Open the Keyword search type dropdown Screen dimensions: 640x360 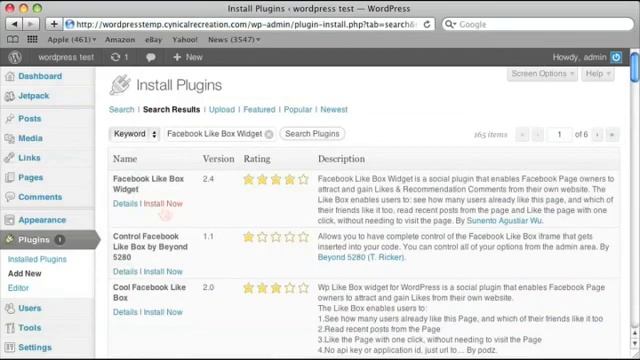pos(134,134)
